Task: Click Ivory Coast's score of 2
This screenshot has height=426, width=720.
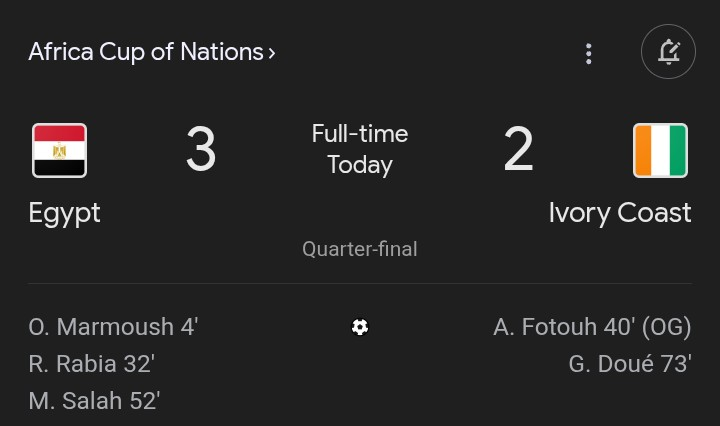Action: (518, 151)
